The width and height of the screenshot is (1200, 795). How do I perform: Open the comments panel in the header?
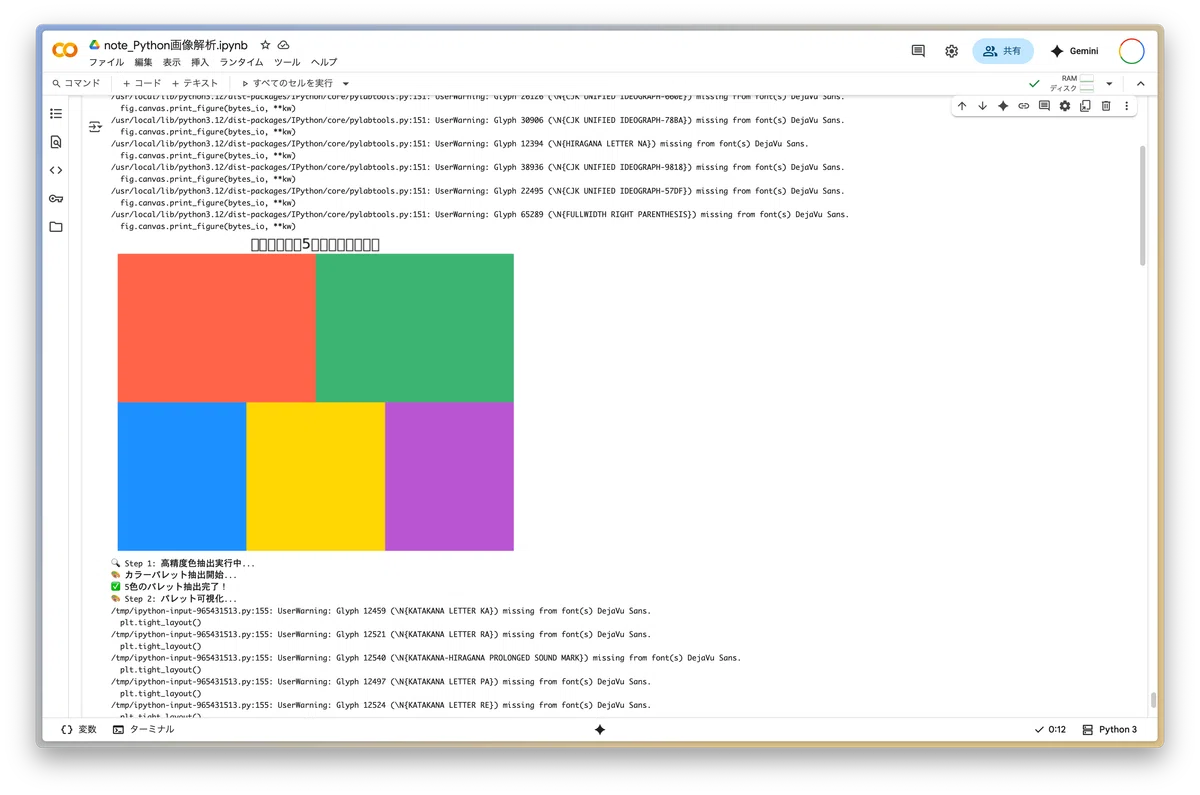click(918, 51)
